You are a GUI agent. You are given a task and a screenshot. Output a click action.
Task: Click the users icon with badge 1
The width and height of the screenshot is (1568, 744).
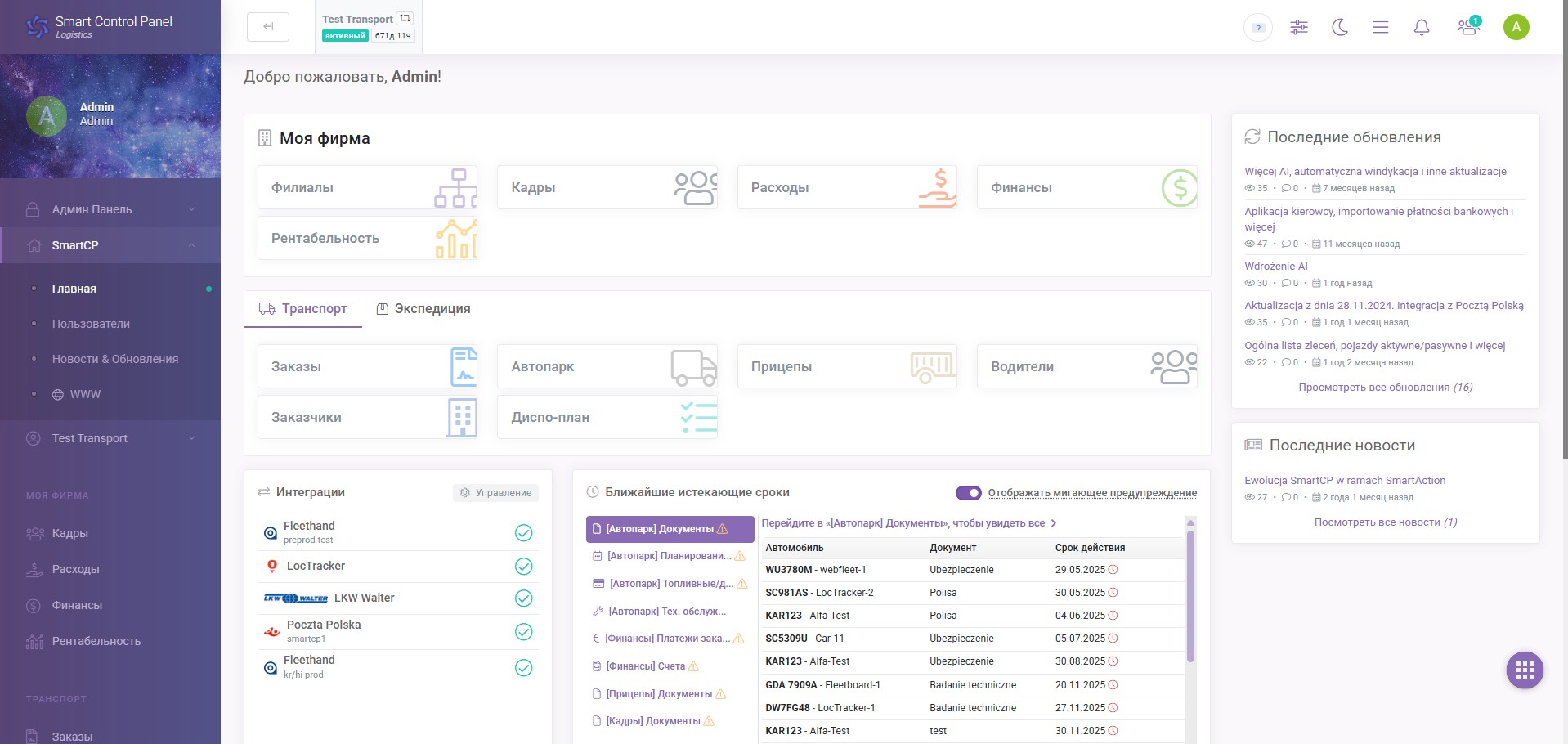click(1468, 27)
